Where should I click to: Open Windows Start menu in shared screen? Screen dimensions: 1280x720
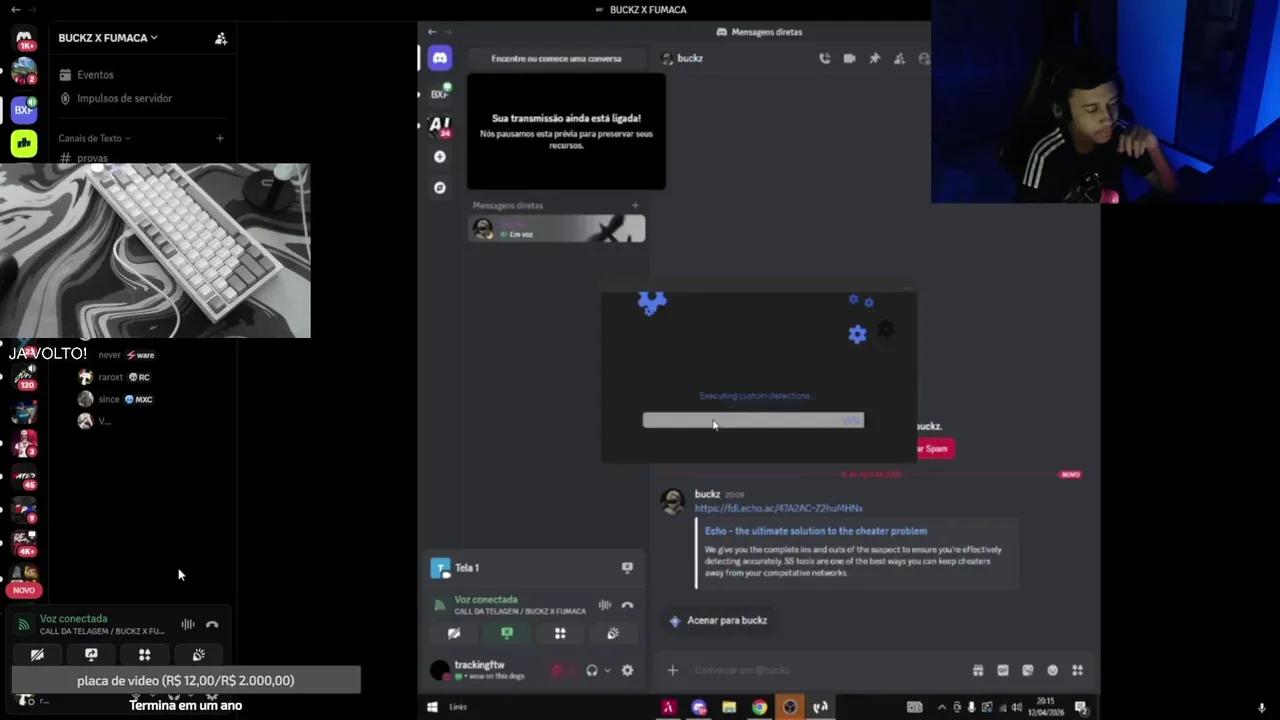tap(432, 707)
